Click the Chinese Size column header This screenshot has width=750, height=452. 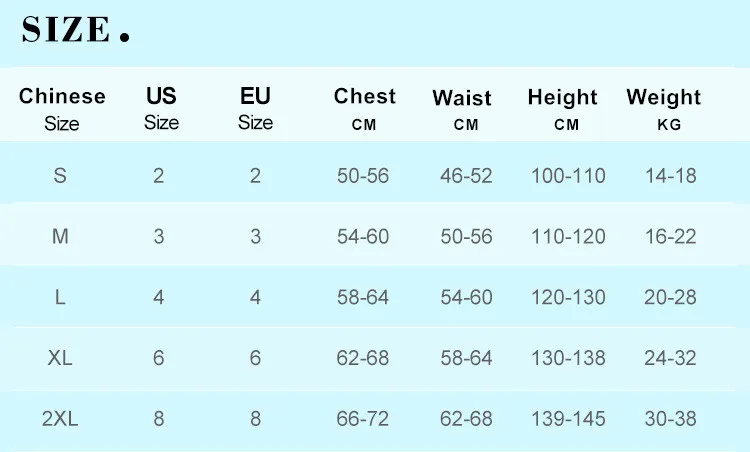pyautogui.click(x=62, y=109)
